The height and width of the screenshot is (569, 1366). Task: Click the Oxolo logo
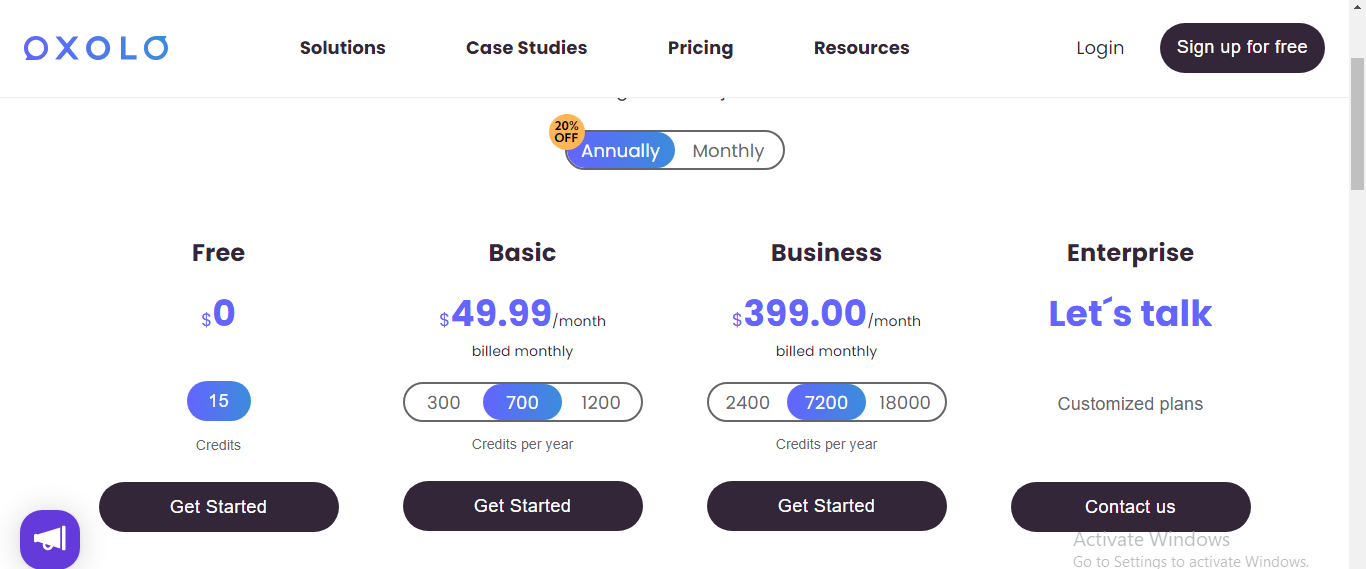coord(96,48)
